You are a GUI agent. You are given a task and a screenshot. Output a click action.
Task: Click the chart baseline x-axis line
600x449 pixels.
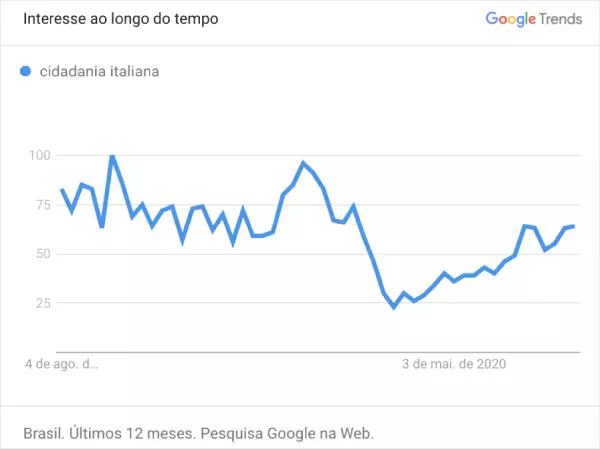tap(318, 352)
